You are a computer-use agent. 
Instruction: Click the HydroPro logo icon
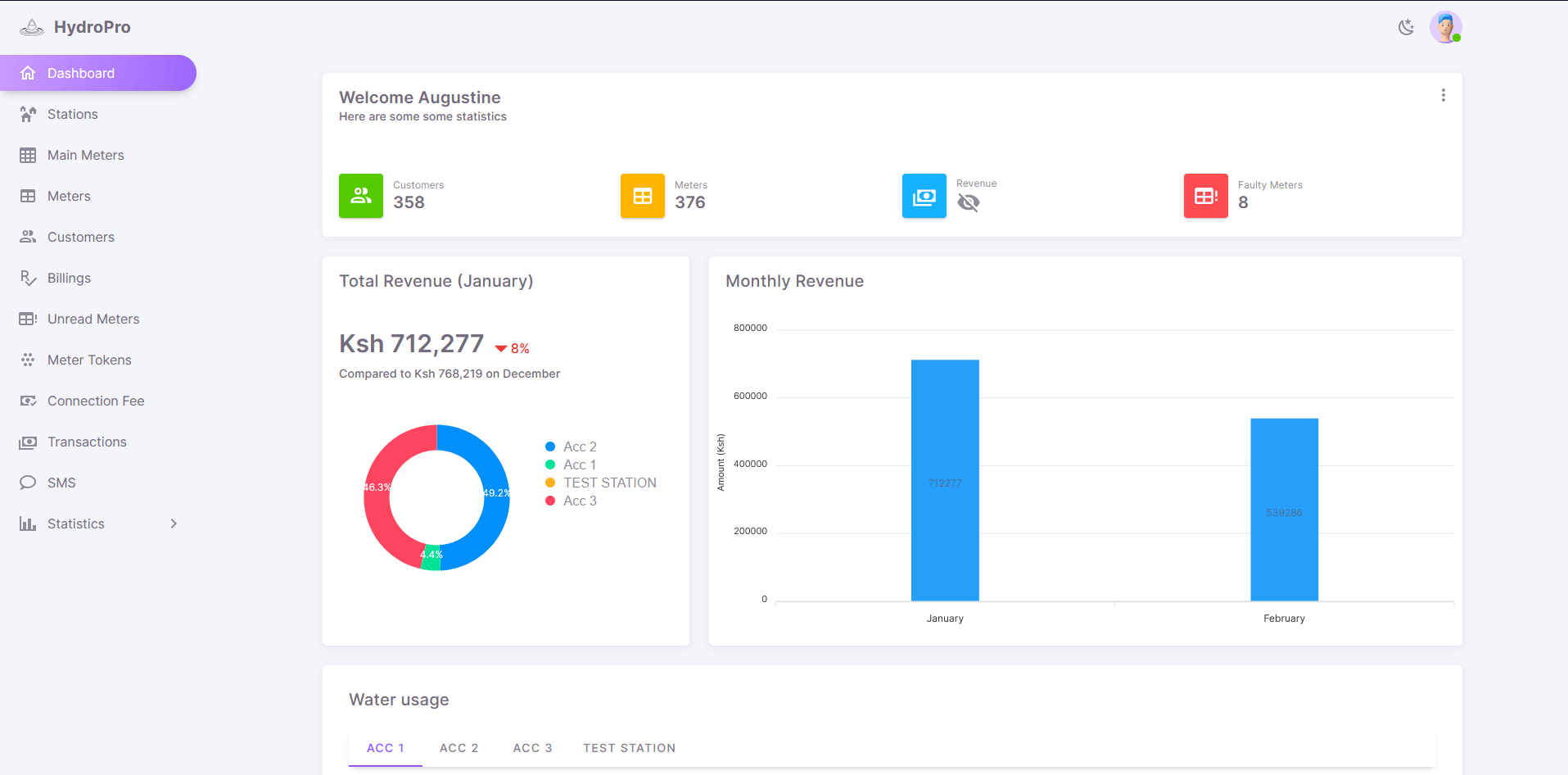pyautogui.click(x=31, y=27)
